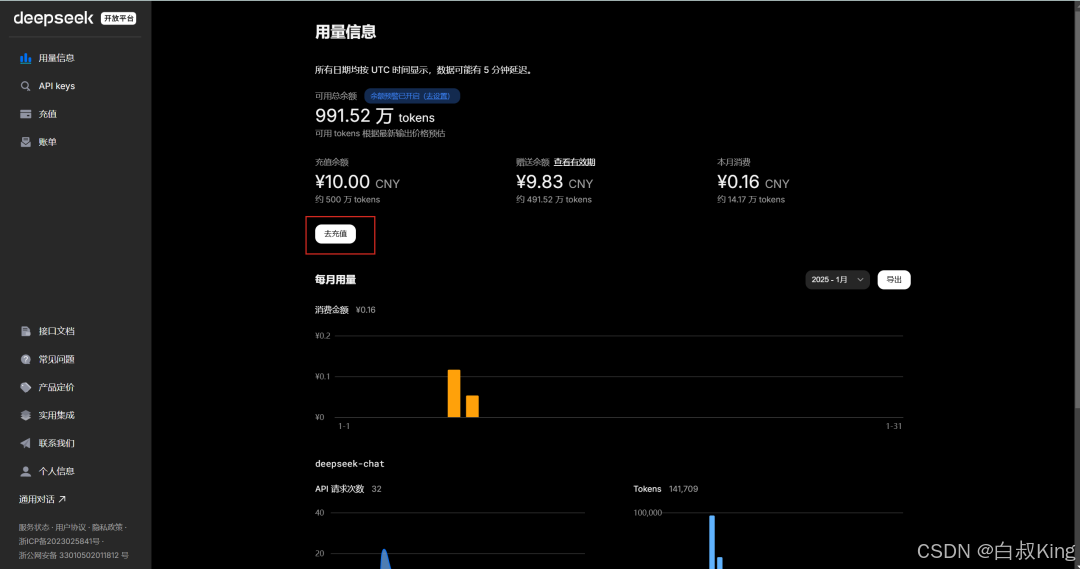
Task: Click the card icon for 充值
Action: (25, 114)
